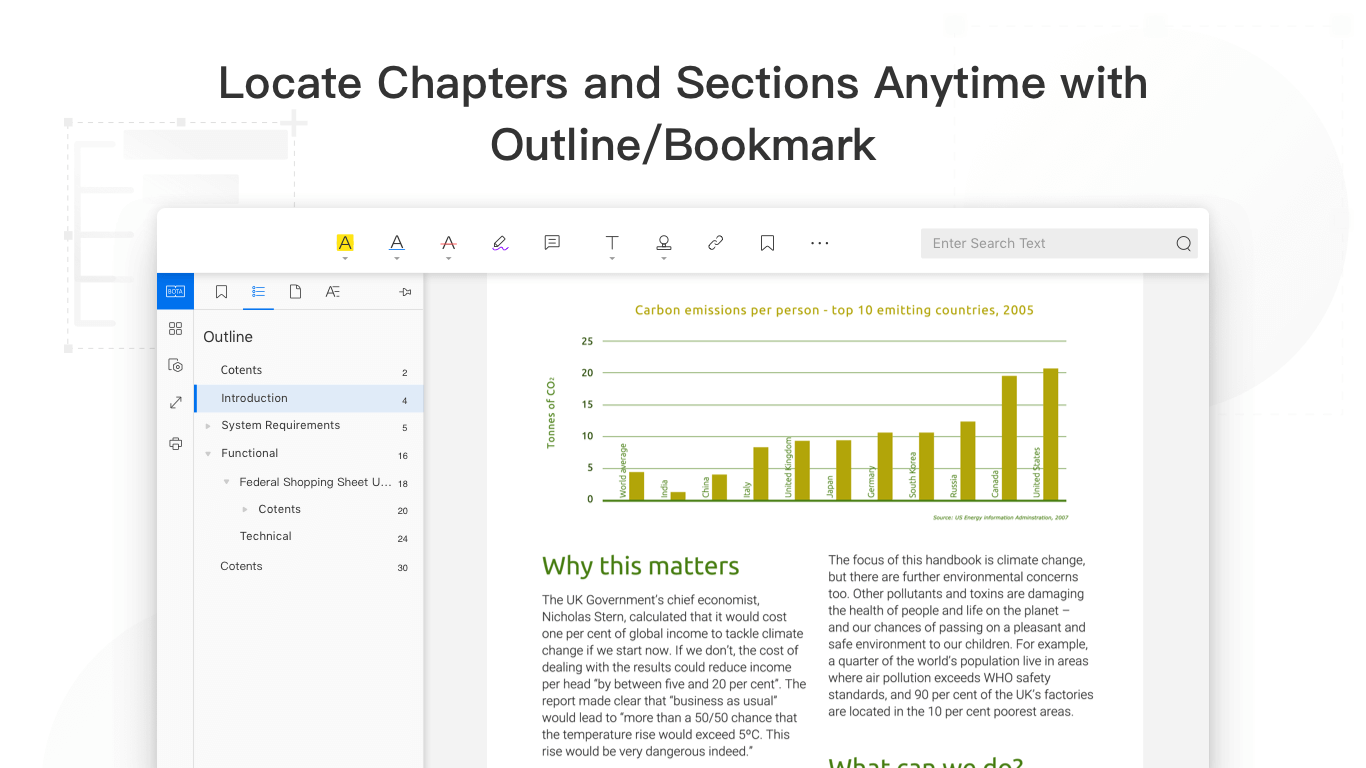Select the Link tool in toolbar
The height and width of the screenshot is (768, 1366).
tap(716, 243)
